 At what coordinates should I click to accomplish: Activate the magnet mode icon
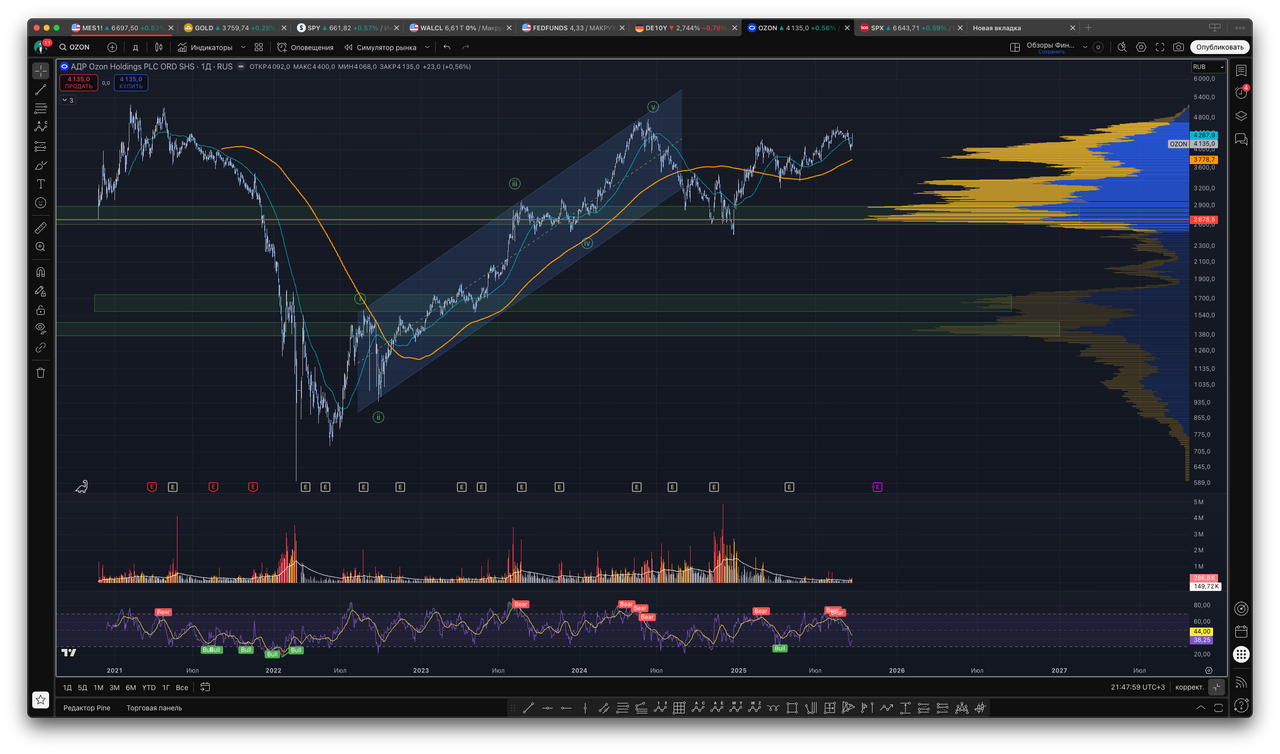click(x=40, y=272)
